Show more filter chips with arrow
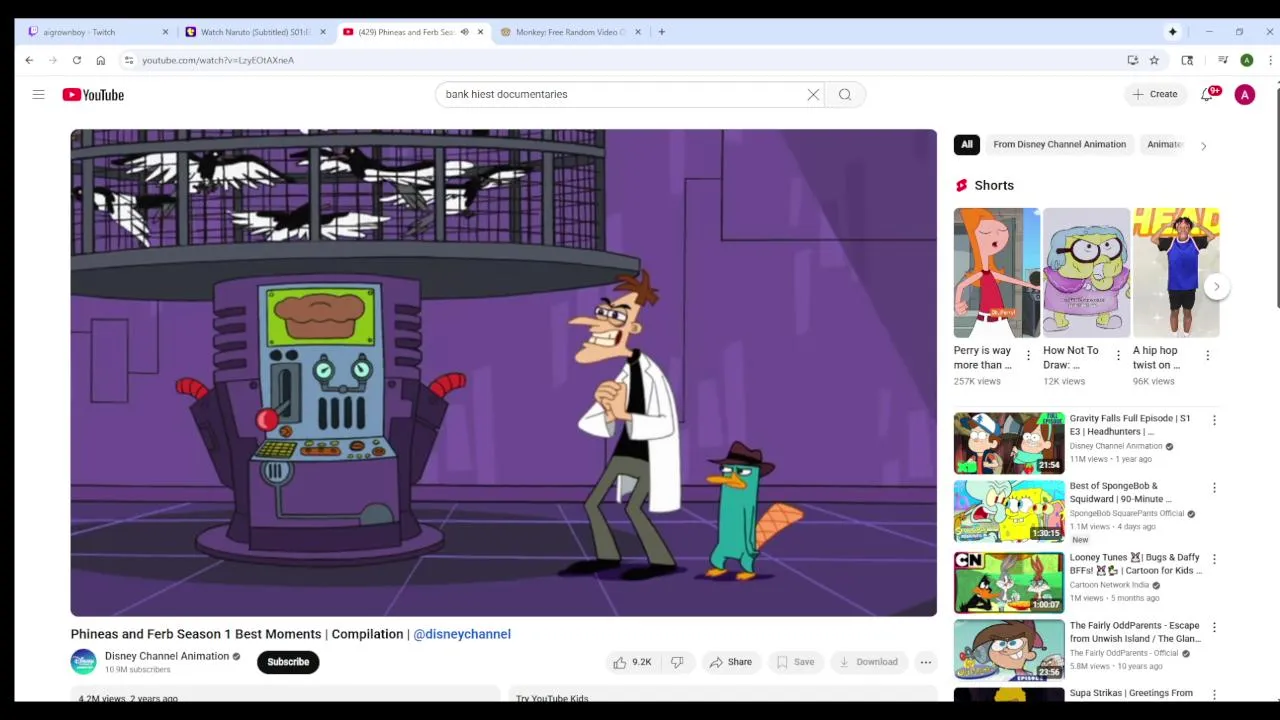Screen dimensions: 1280x720 (x=1203, y=146)
